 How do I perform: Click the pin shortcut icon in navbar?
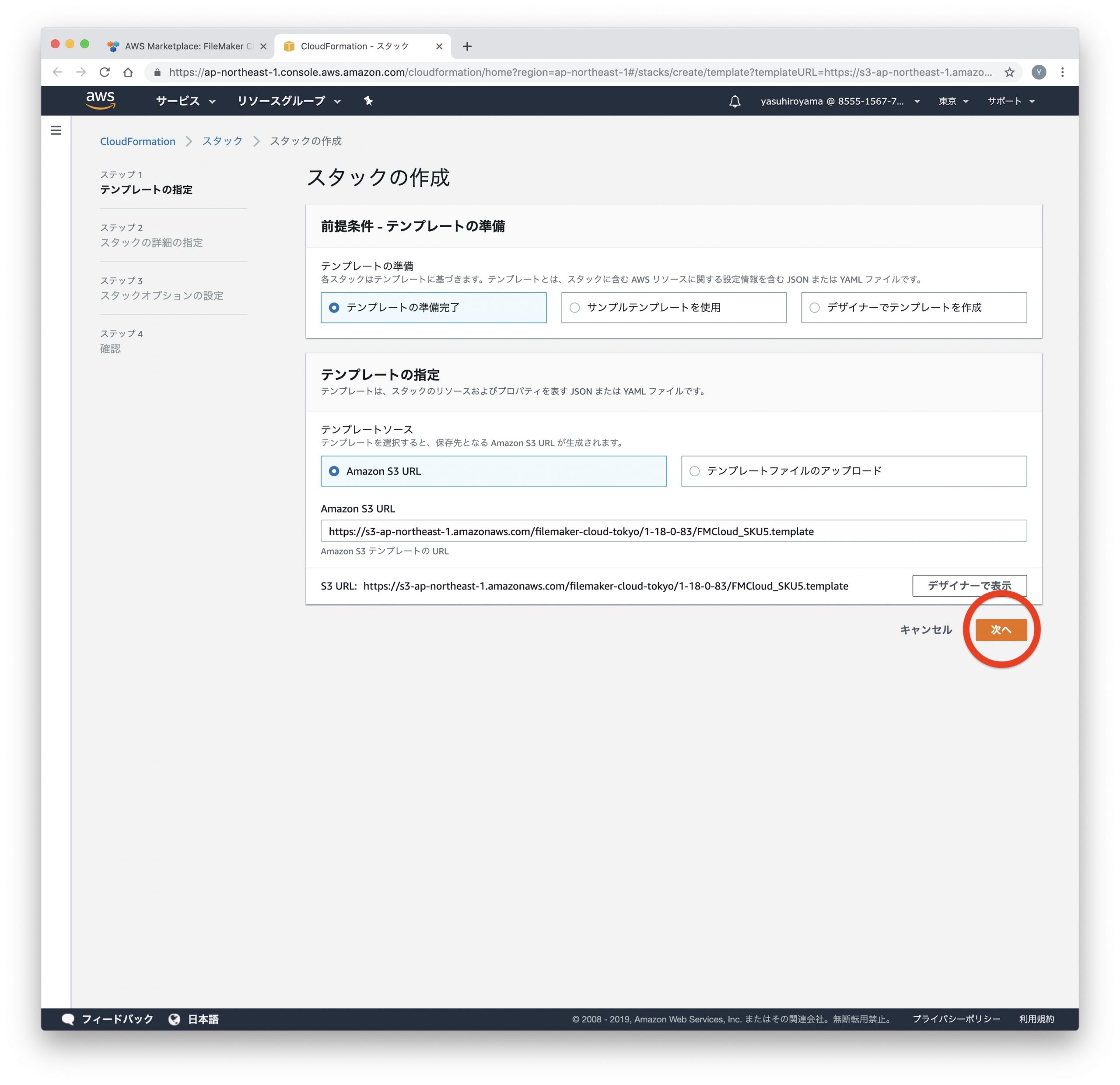pyautogui.click(x=368, y=101)
